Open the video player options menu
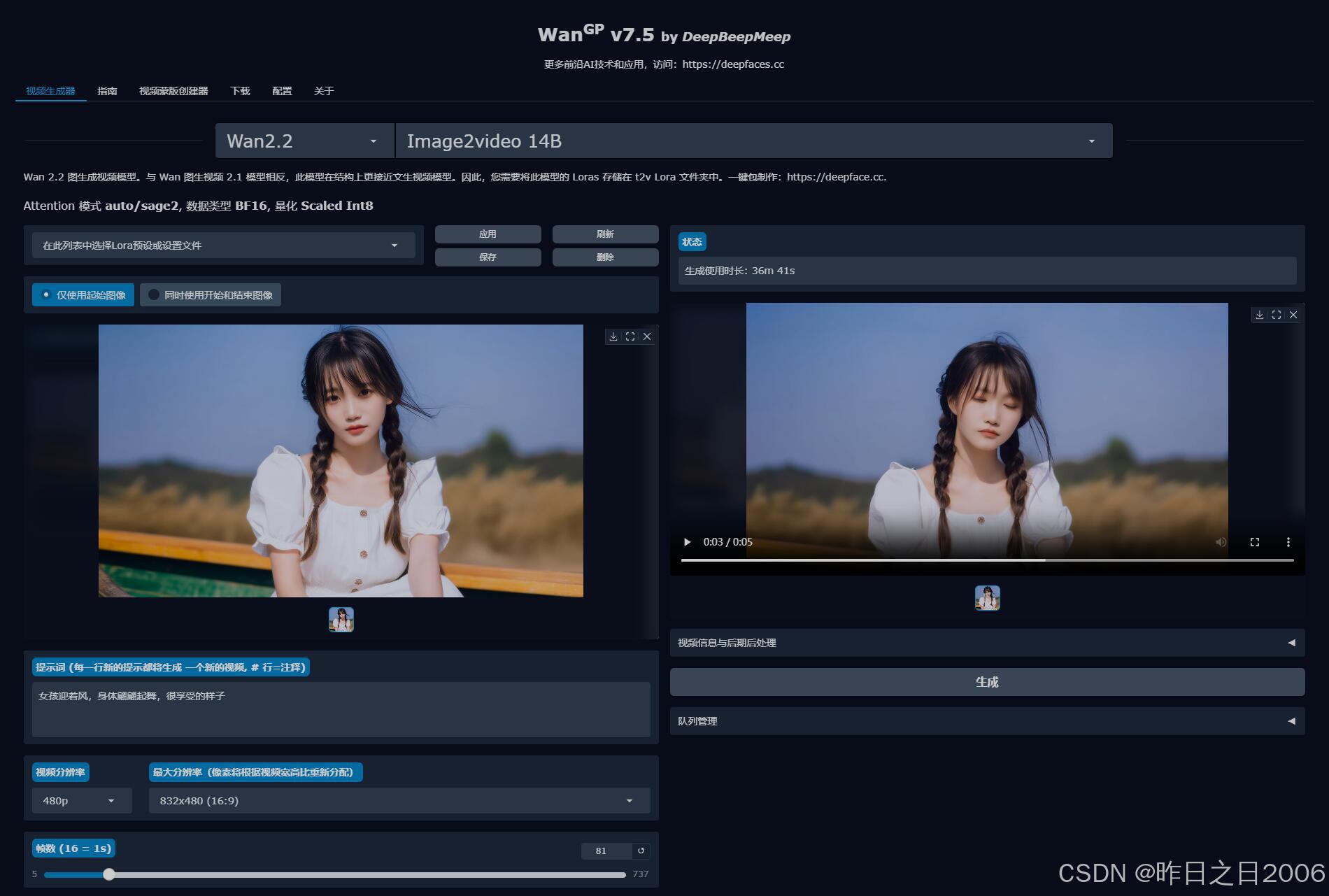Screen dimensions: 1329x896 (x=1288, y=541)
